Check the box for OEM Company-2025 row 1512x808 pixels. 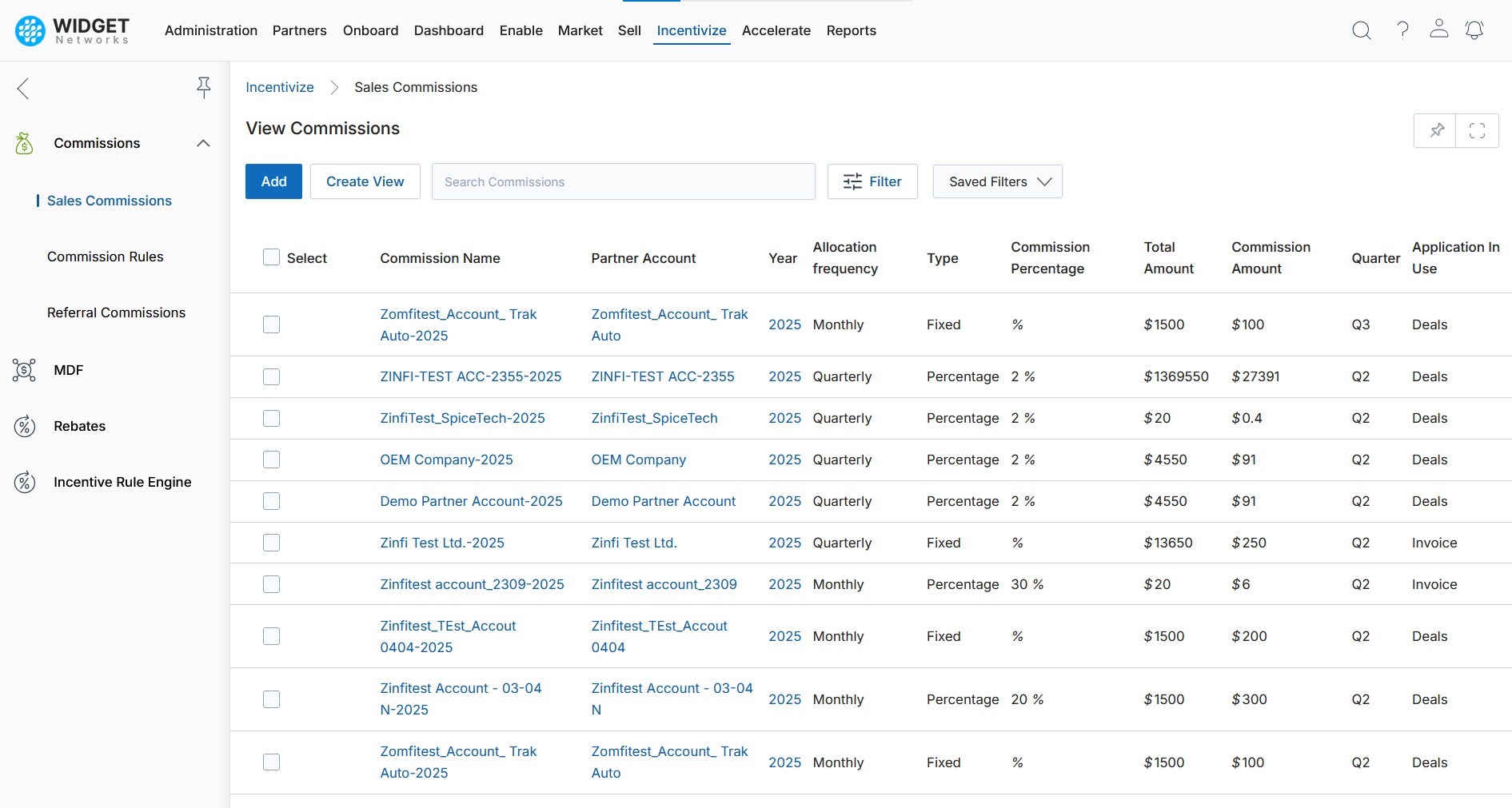tap(272, 460)
